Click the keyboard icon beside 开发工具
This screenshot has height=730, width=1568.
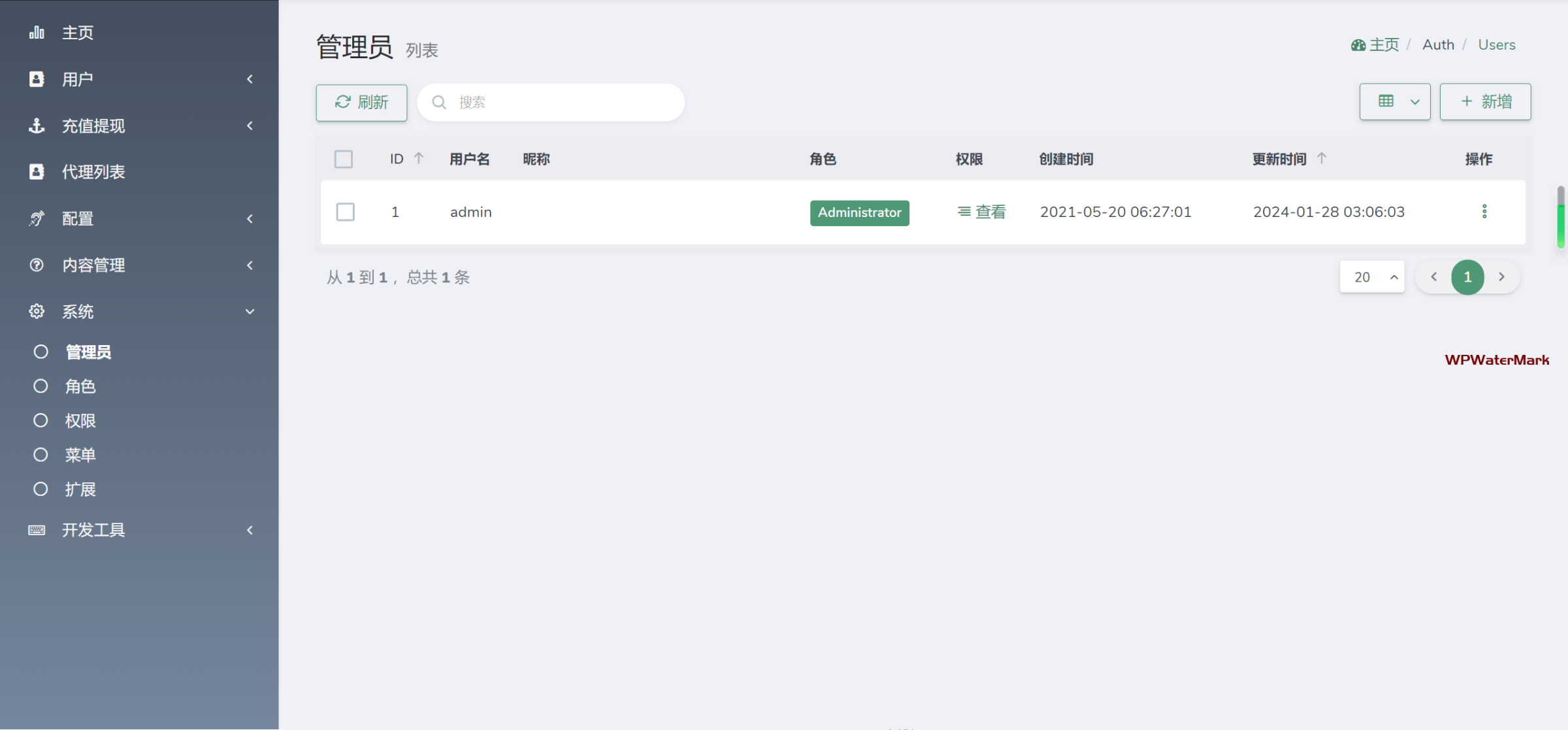[37, 530]
